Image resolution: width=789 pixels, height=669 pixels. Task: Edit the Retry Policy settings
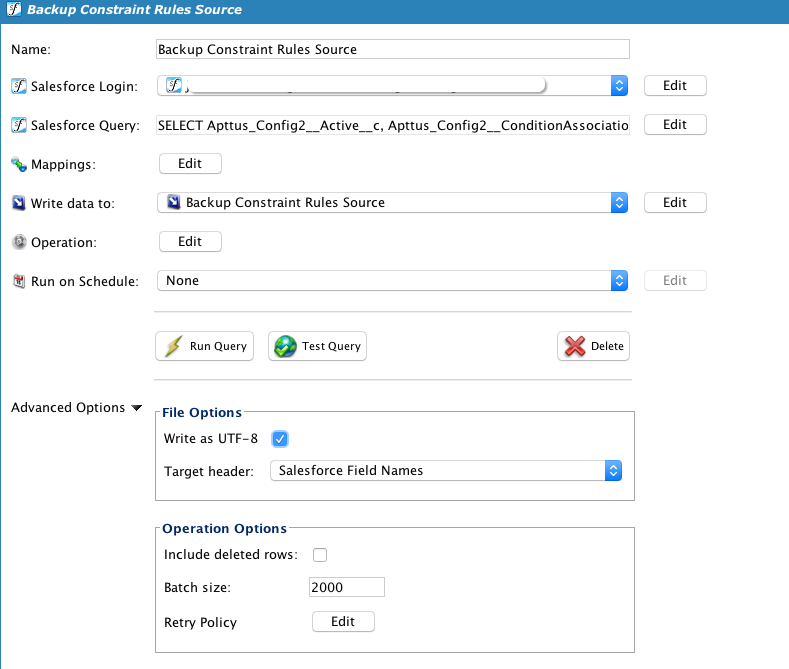pos(343,622)
